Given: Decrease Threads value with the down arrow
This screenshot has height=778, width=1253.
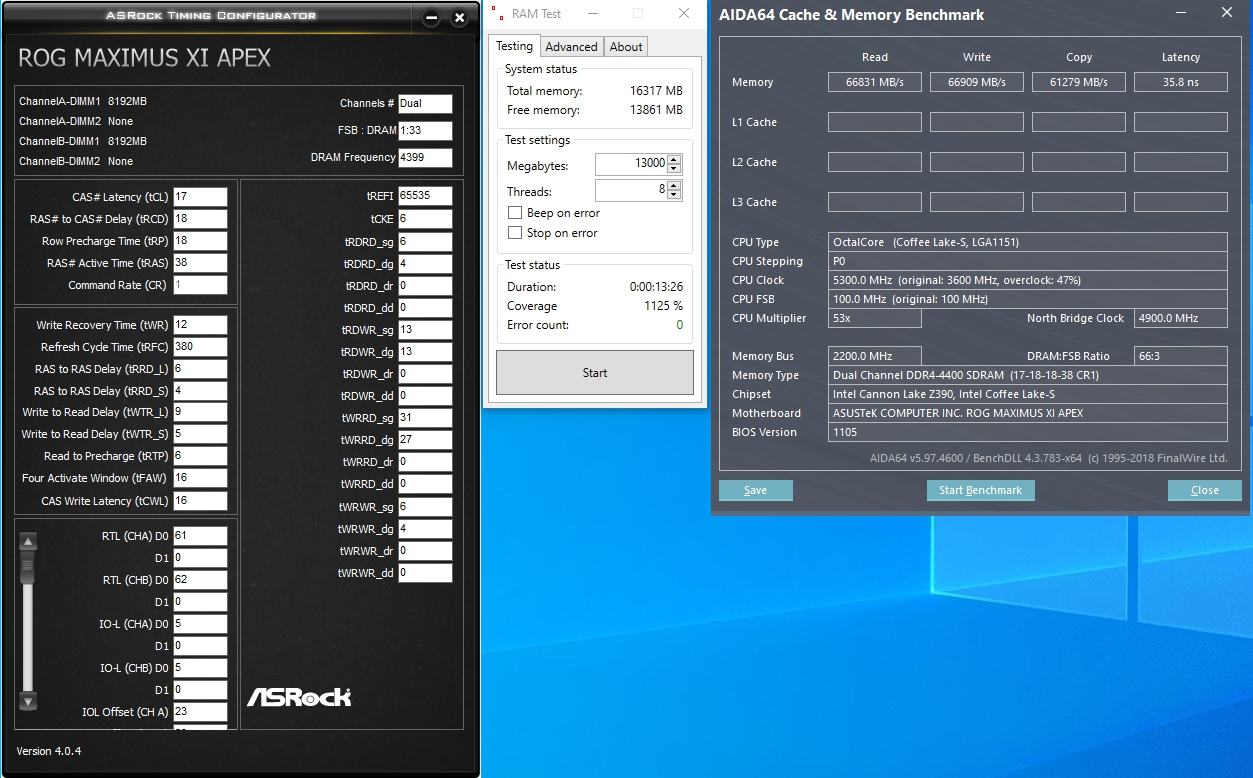Looking at the screenshot, I should coord(674,195).
